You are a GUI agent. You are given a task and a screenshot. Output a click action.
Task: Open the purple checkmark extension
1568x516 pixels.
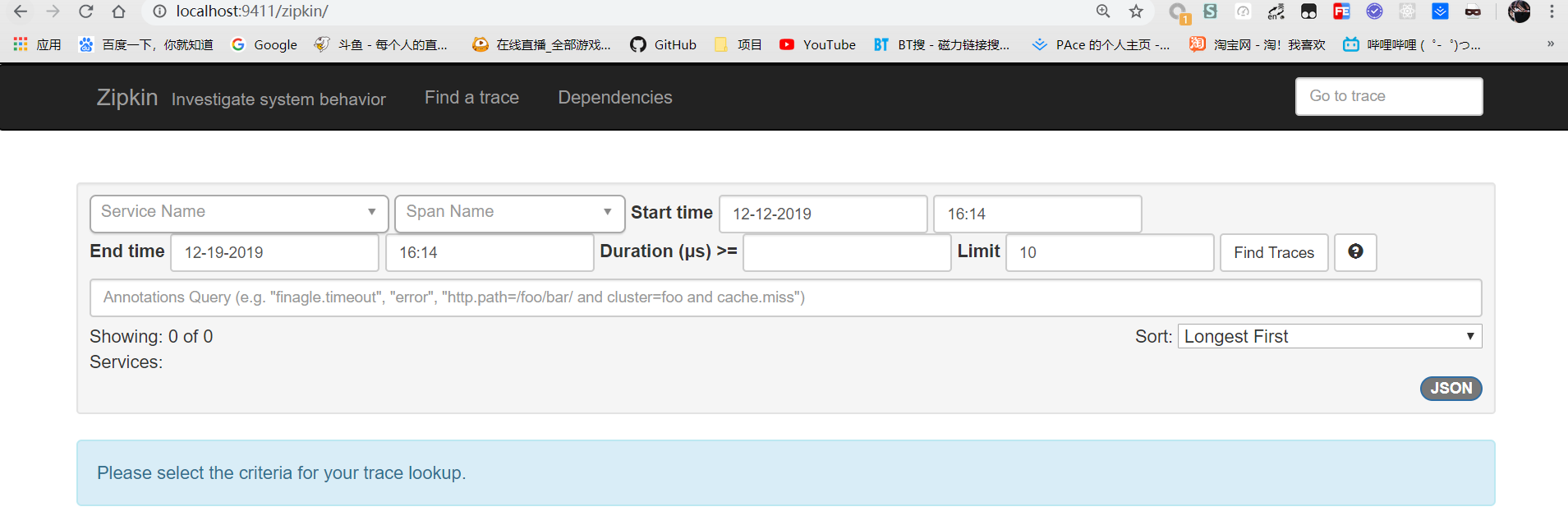coord(1374,12)
